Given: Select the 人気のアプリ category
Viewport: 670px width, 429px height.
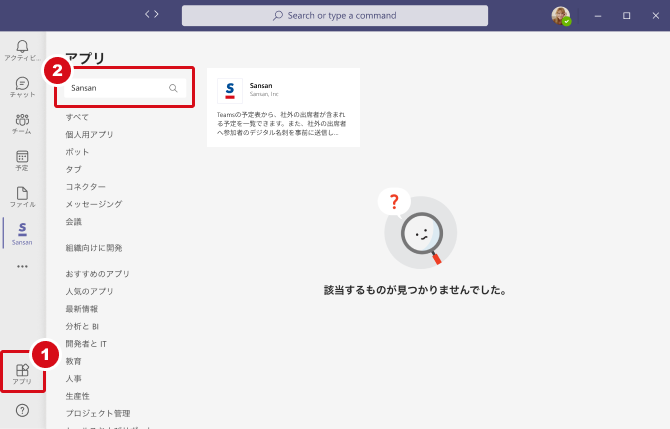Looking at the screenshot, I should point(89,291).
